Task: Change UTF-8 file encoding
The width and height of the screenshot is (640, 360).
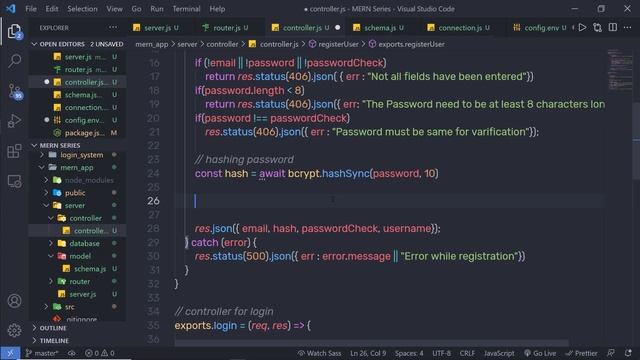Action: 441,353
